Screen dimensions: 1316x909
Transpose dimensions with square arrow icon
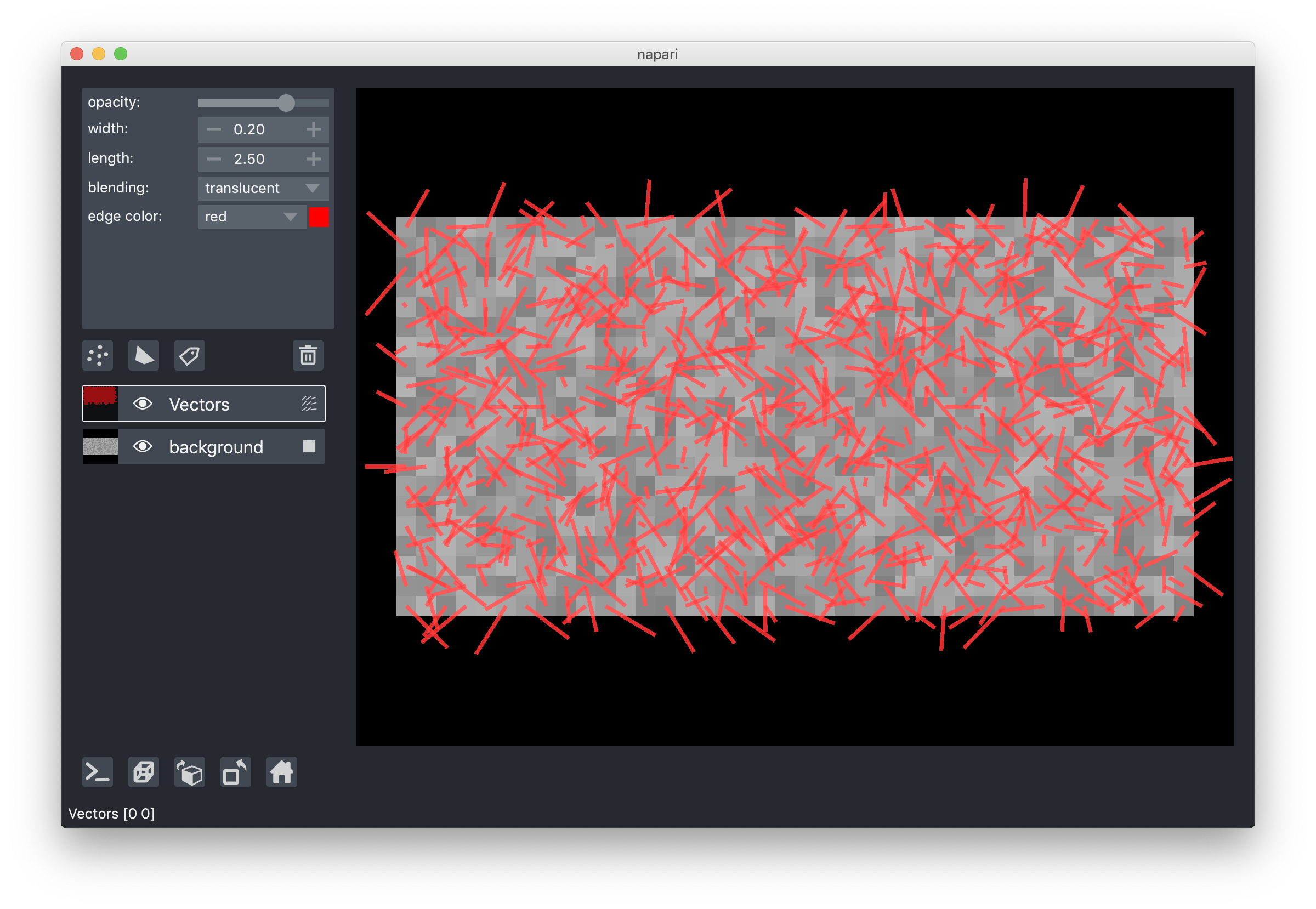(235, 772)
